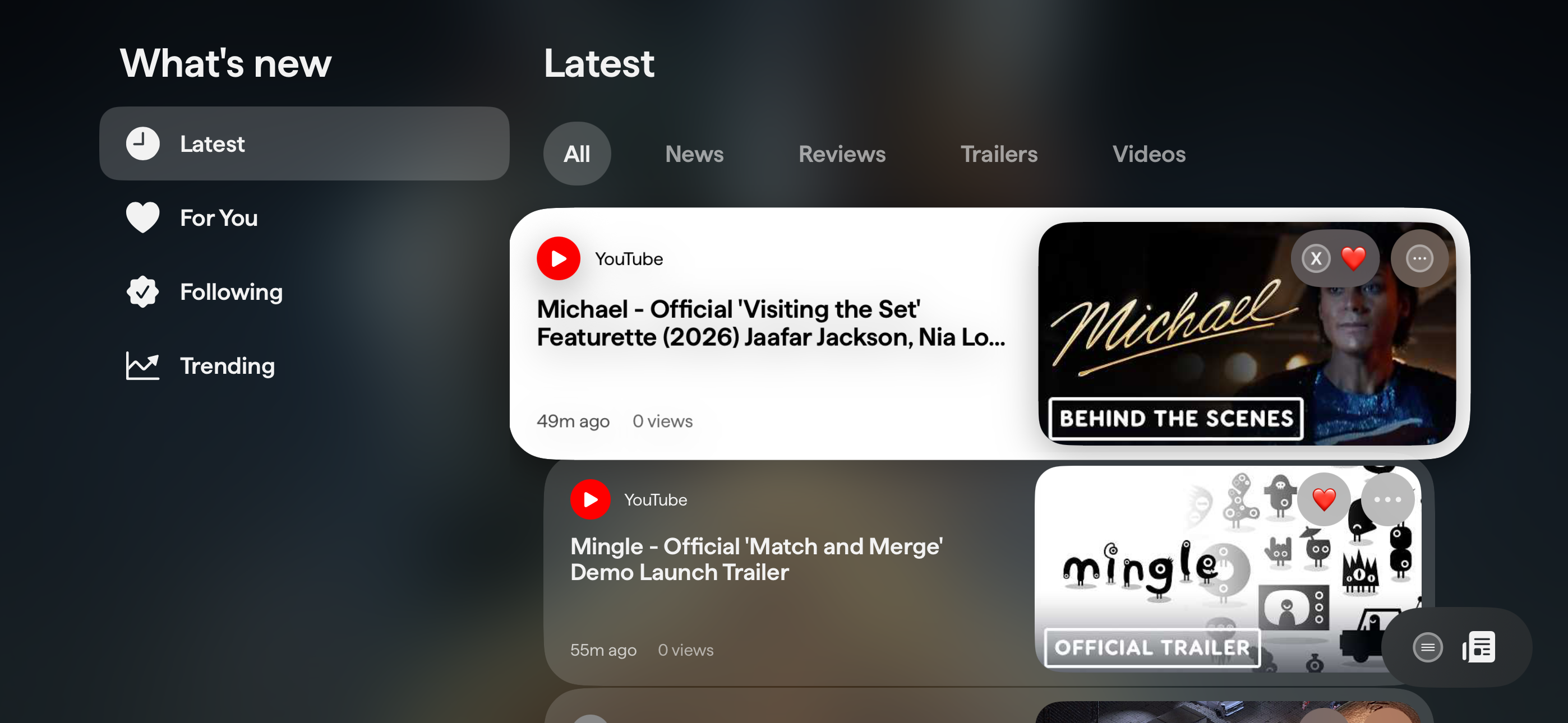This screenshot has height=723, width=1568.
Task: Click YouTube play icon on Mingle card
Action: 591,499
